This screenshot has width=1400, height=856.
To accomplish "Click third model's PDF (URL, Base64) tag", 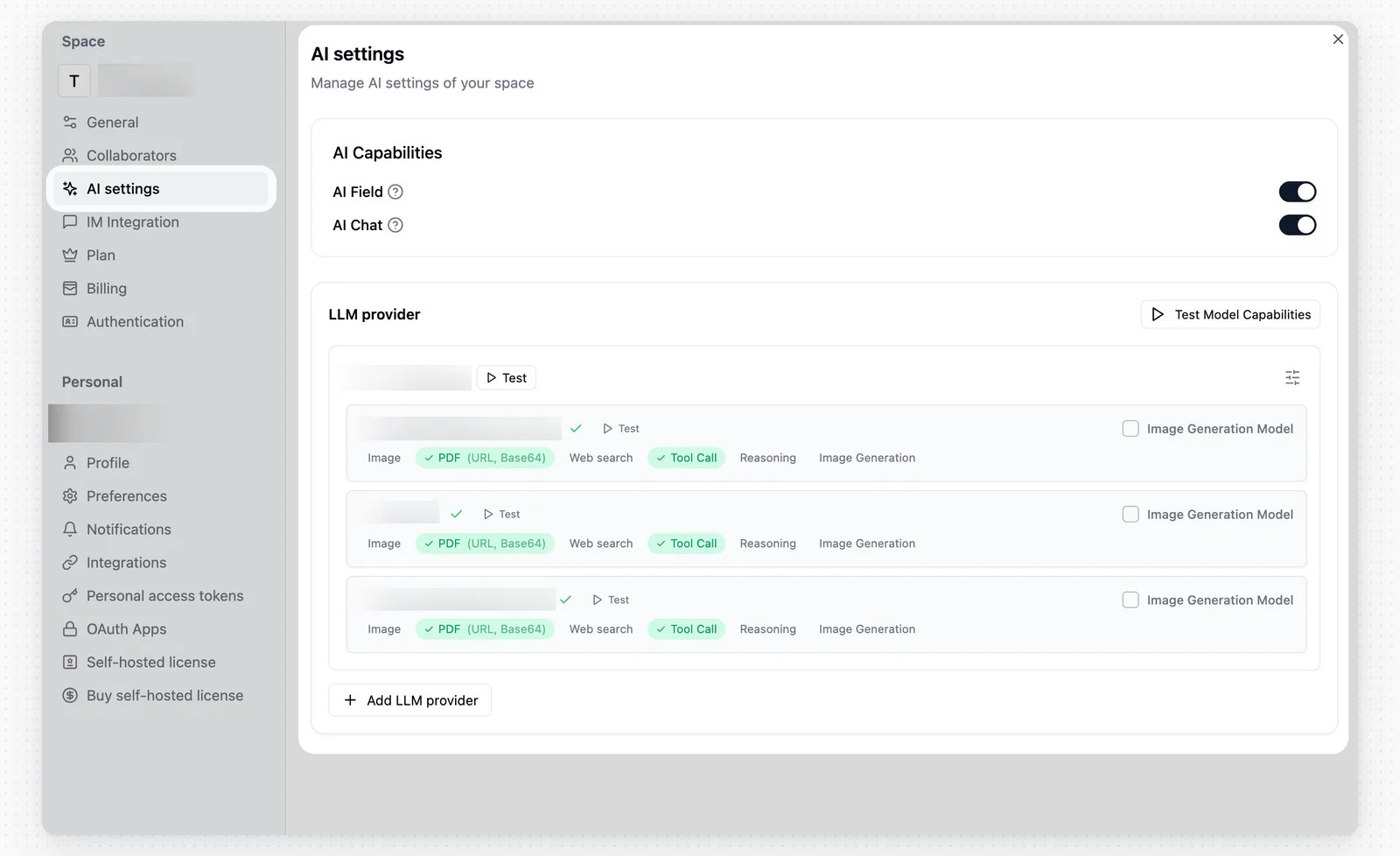I will tap(485, 629).
